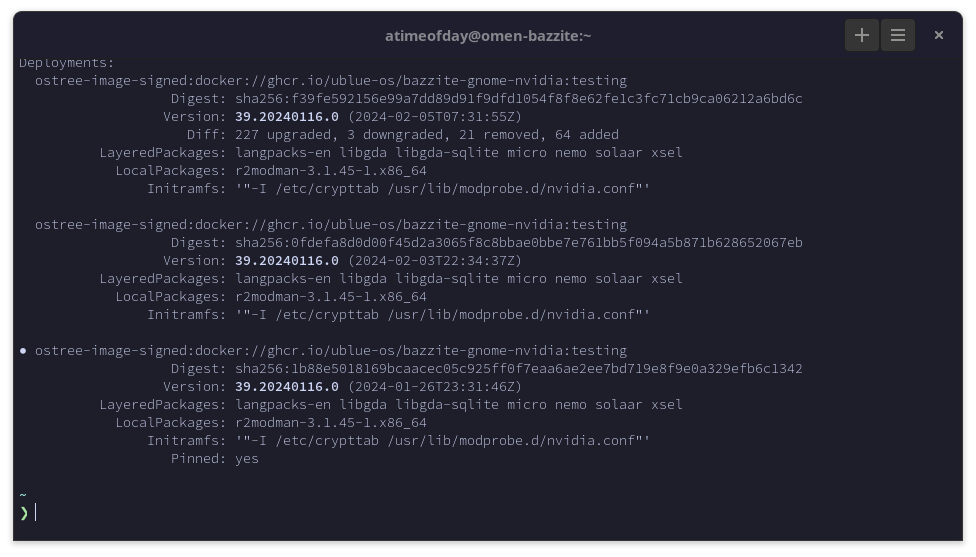The width and height of the screenshot is (976, 557).
Task: Click the bullet marking the booted deployment
Action: 23,351
